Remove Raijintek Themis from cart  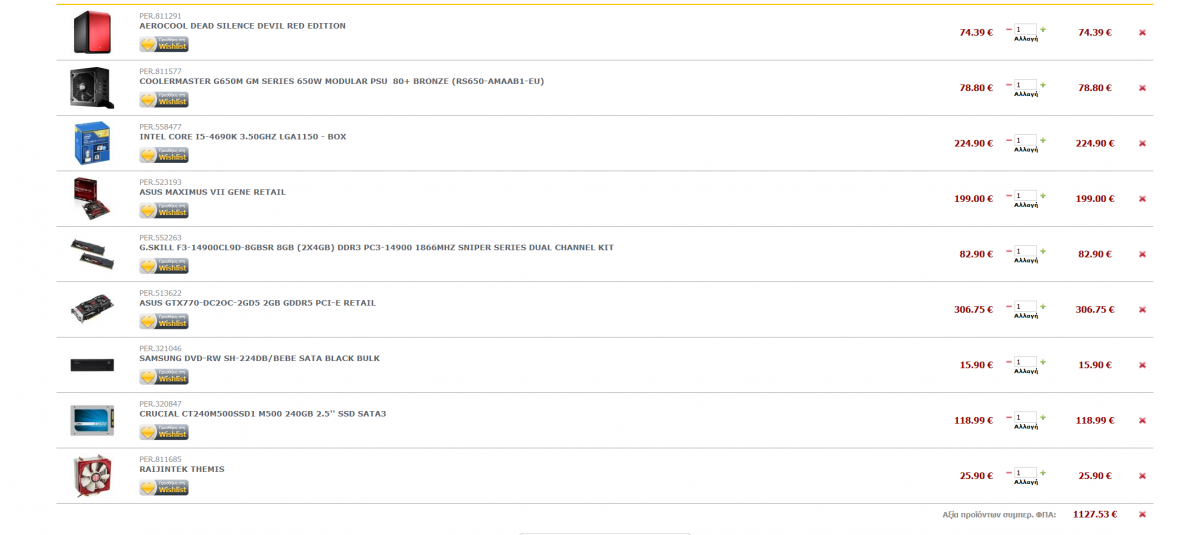1142,476
